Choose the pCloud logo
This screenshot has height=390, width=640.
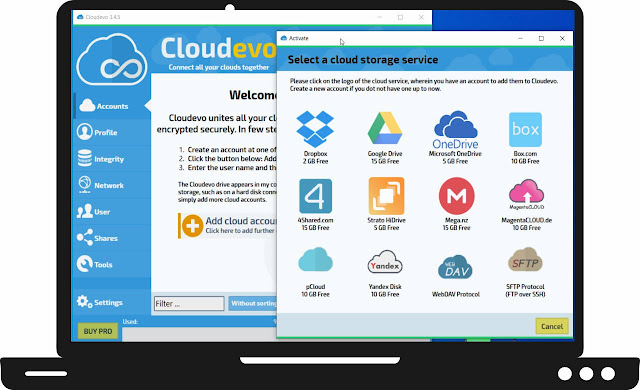tap(315, 259)
